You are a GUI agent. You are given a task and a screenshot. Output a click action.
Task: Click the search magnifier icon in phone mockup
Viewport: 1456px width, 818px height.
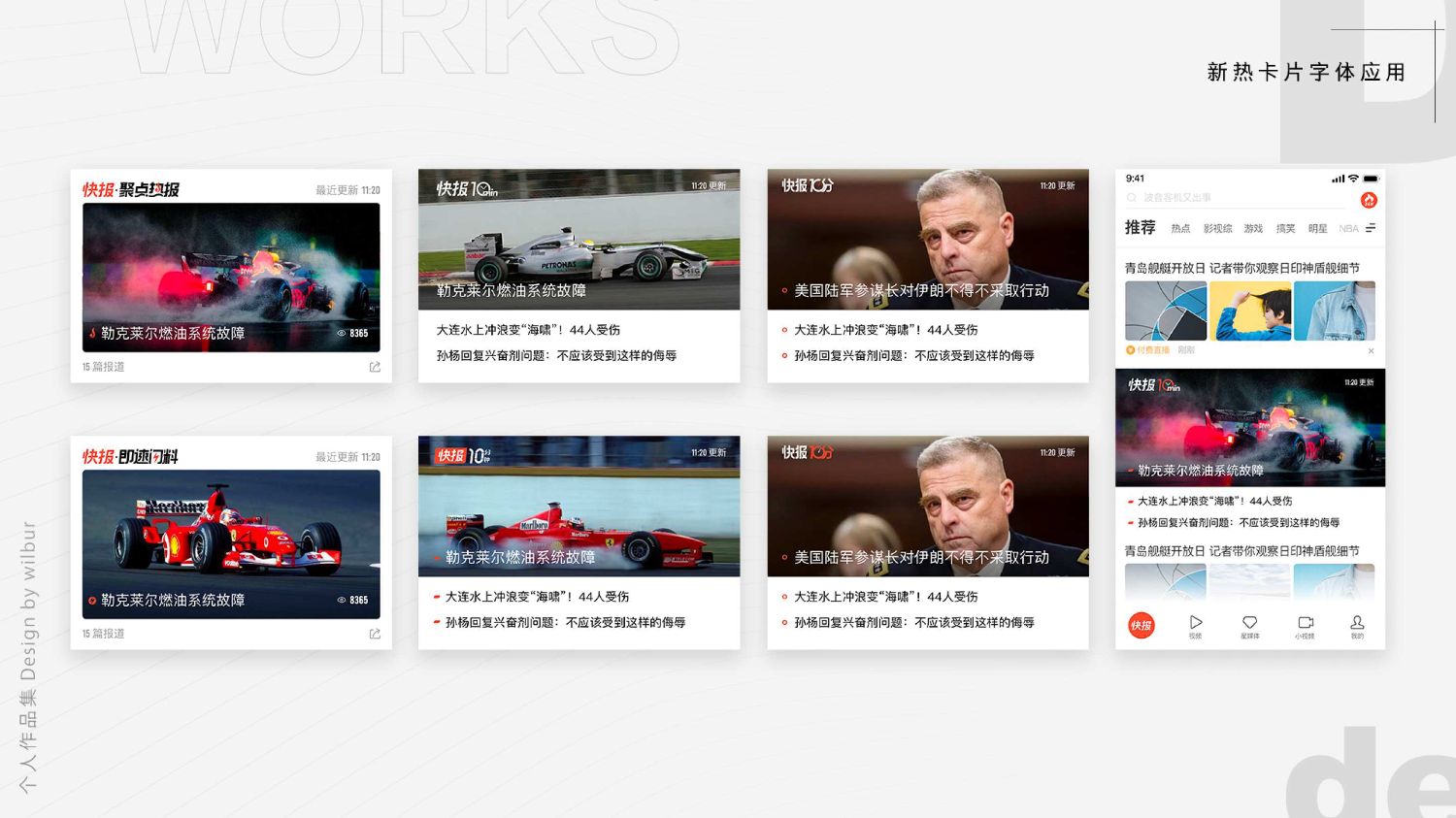[1132, 198]
